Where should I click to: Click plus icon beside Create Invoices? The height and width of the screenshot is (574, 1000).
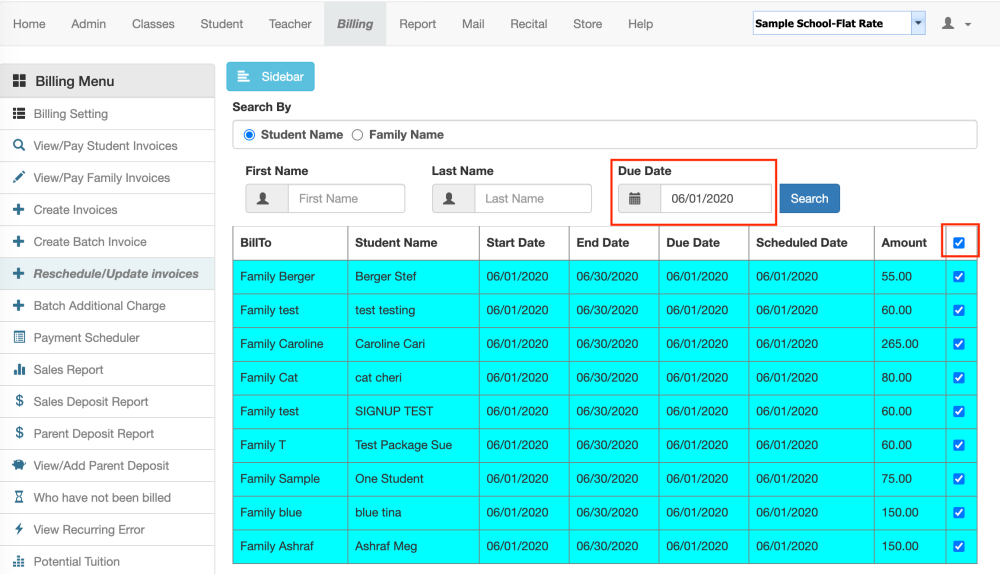pos(18,209)
